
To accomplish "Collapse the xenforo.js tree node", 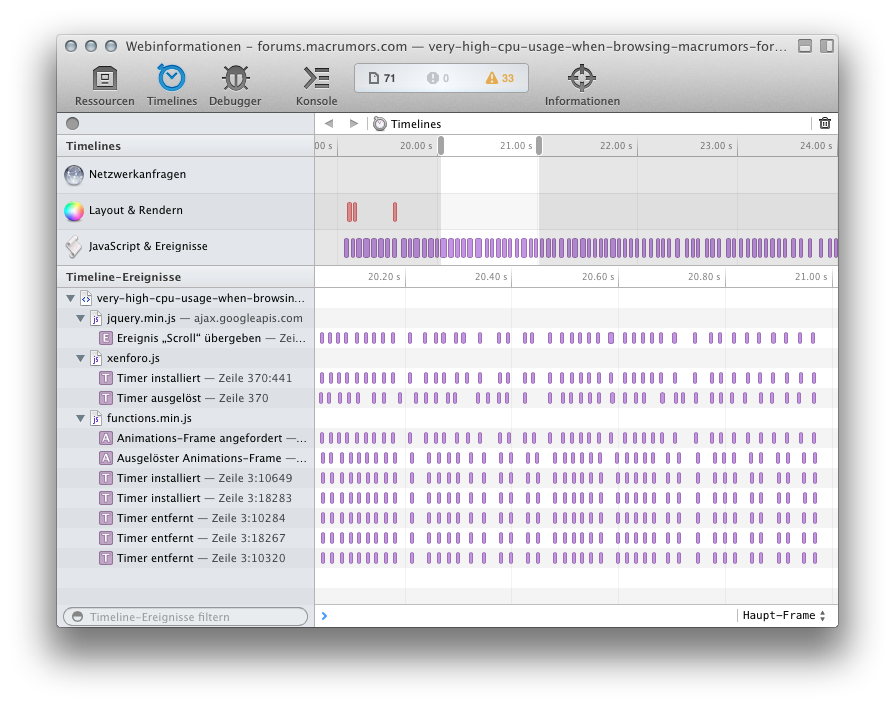I will pyautogui.click(x=80, y=358).
